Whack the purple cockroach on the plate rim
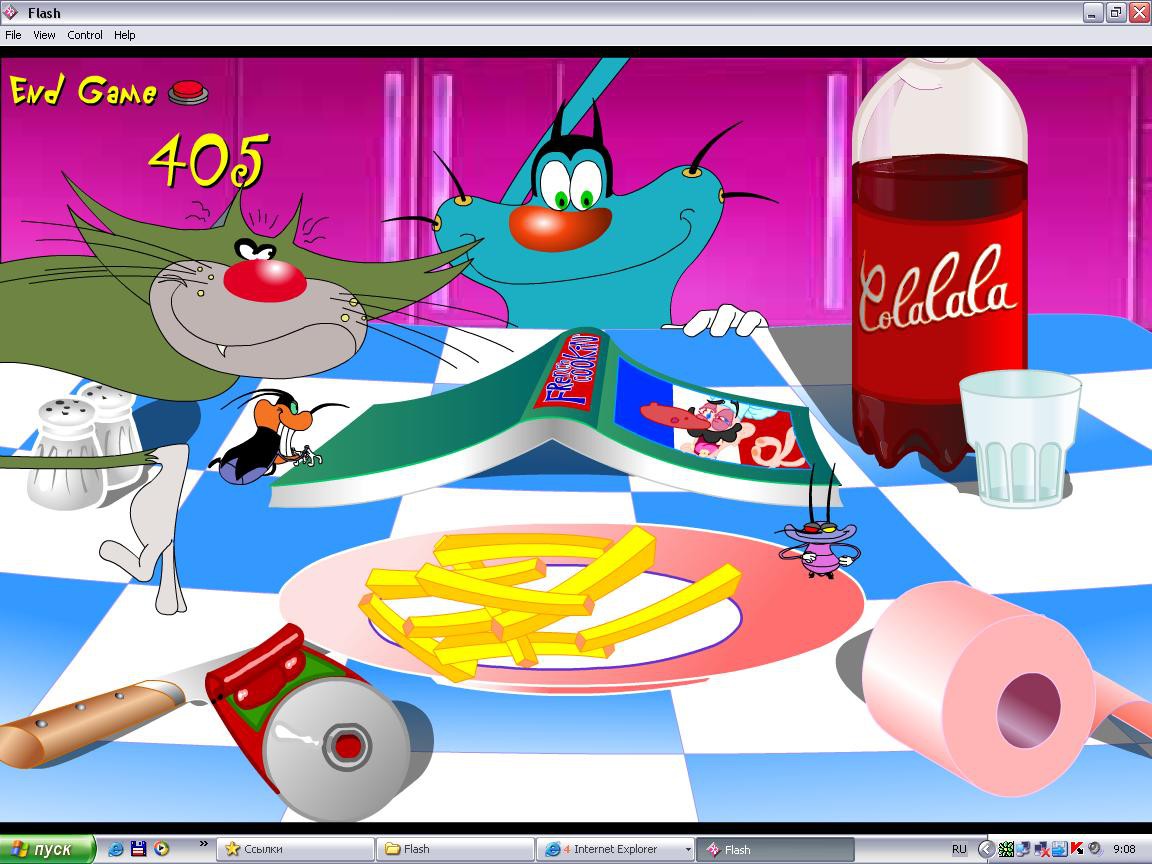 point(819,540)
